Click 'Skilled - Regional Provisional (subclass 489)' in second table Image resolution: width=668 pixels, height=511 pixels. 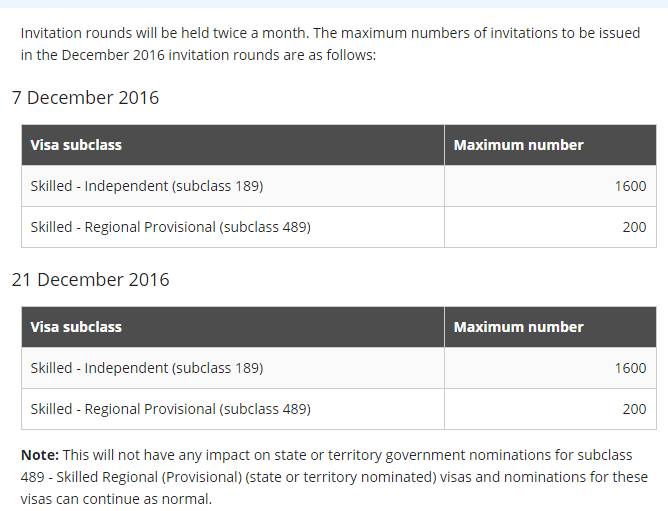tap(170, 409)
